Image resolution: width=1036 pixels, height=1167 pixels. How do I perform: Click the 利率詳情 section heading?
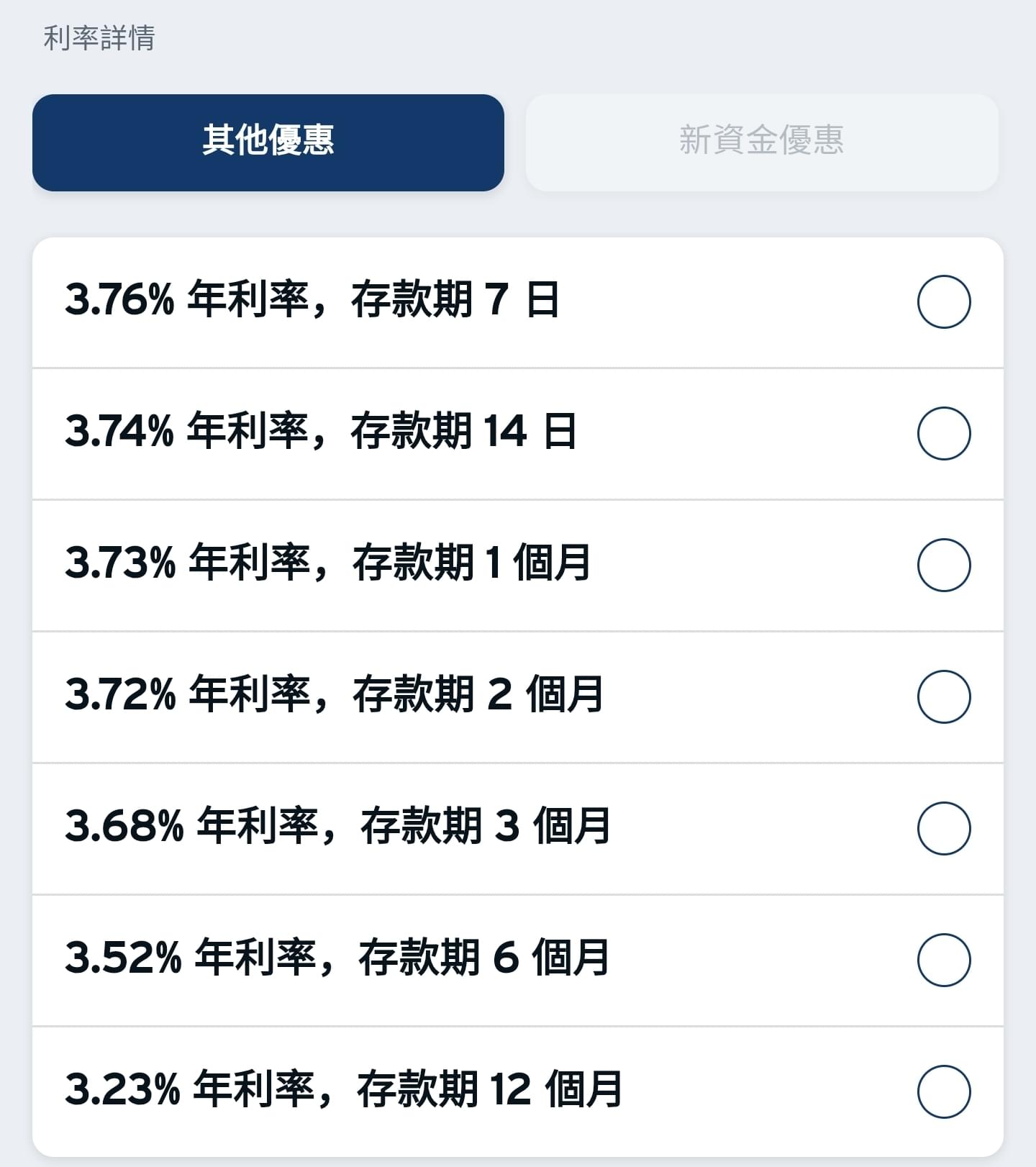tap(99, 37)
